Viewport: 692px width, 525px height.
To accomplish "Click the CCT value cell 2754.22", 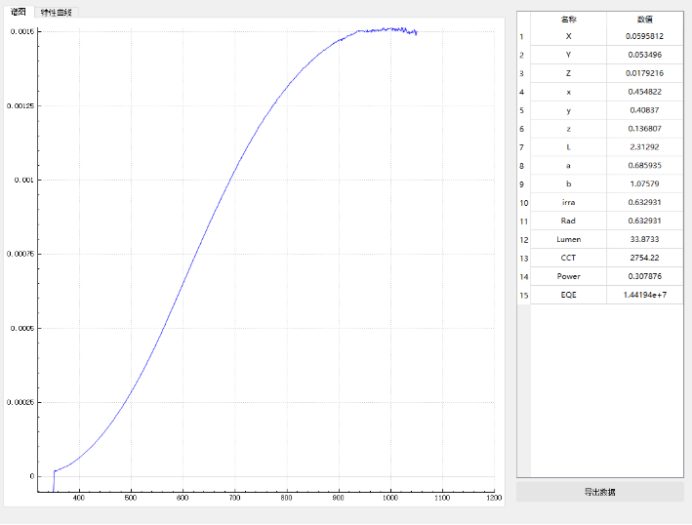I will tap(645, 257).
